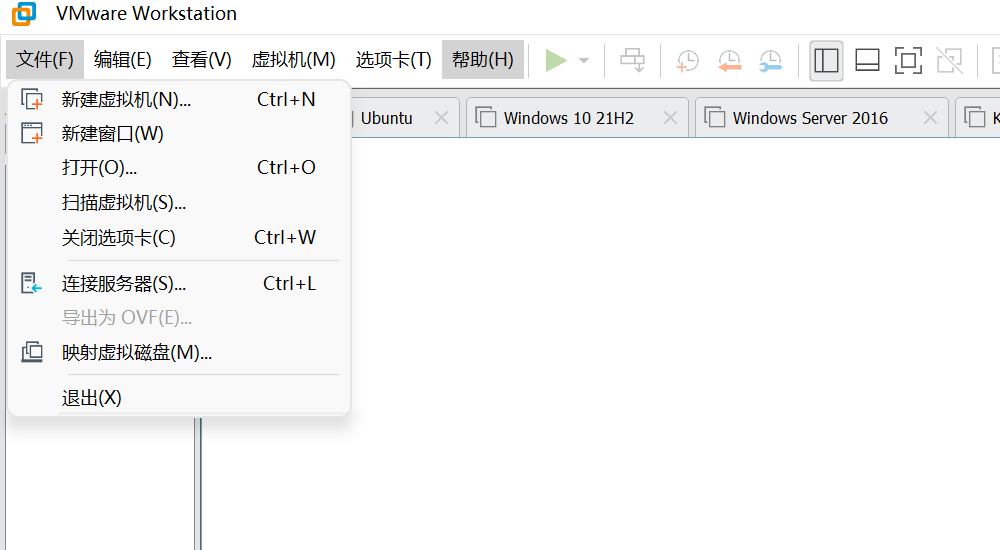The width and height of the screenshot is (1000, 550).
Task: Choose 新建窗口(W) from the File menu
Action: pyautogui.click(x=112, y=133)
